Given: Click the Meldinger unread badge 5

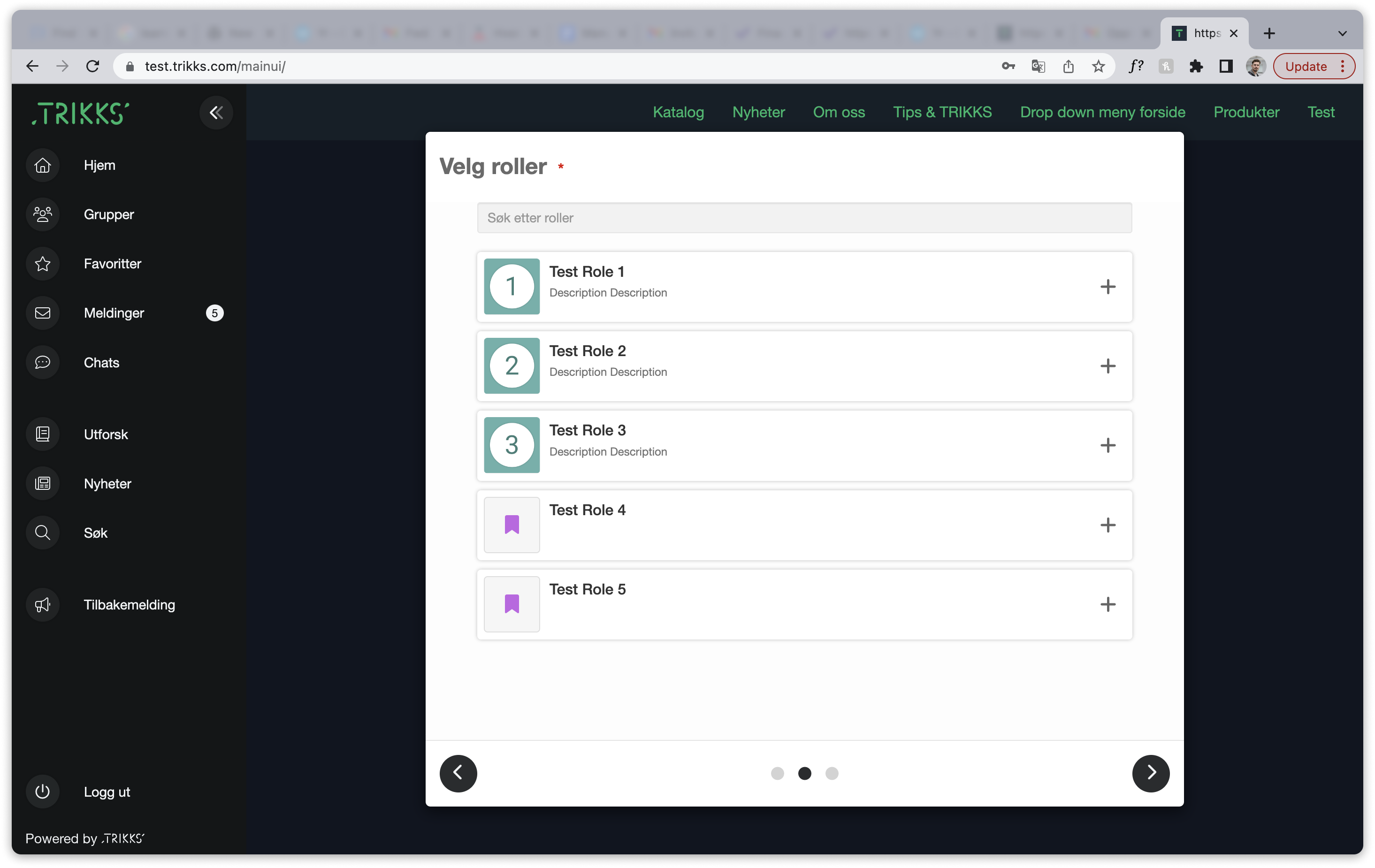Looking at the screenshot, I should pyautogui.click(x=214, y=313).
